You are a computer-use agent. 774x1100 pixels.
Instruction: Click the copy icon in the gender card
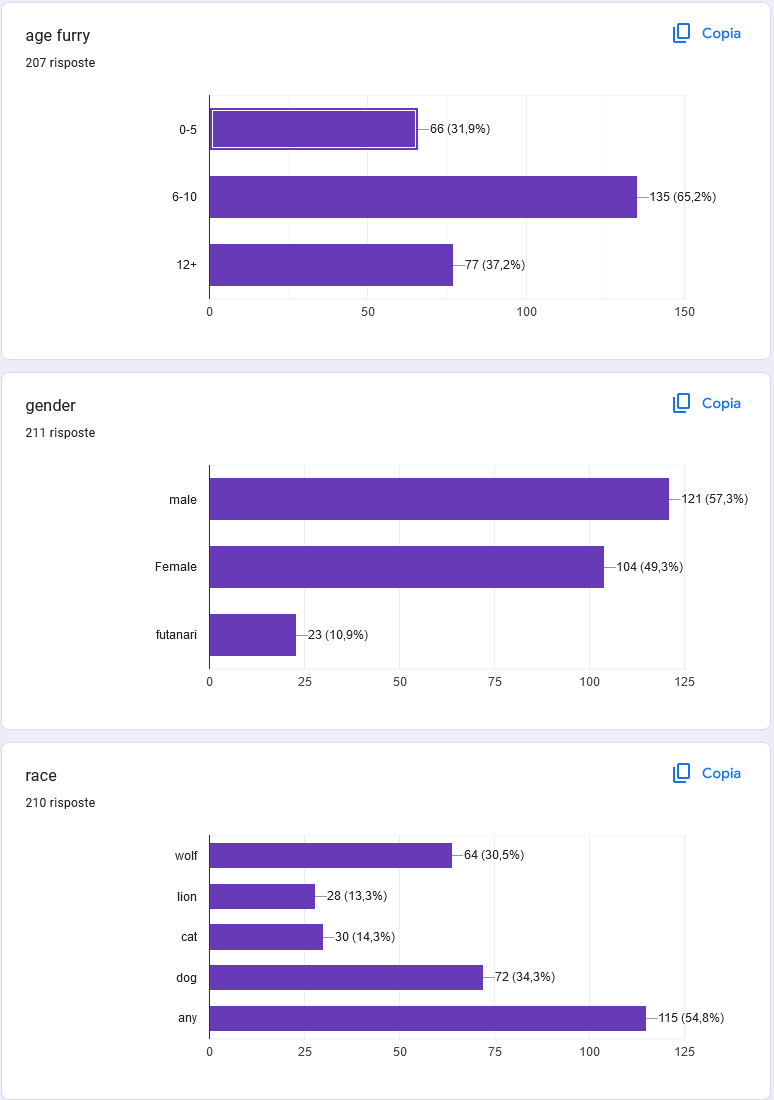(x=682, y=403)
